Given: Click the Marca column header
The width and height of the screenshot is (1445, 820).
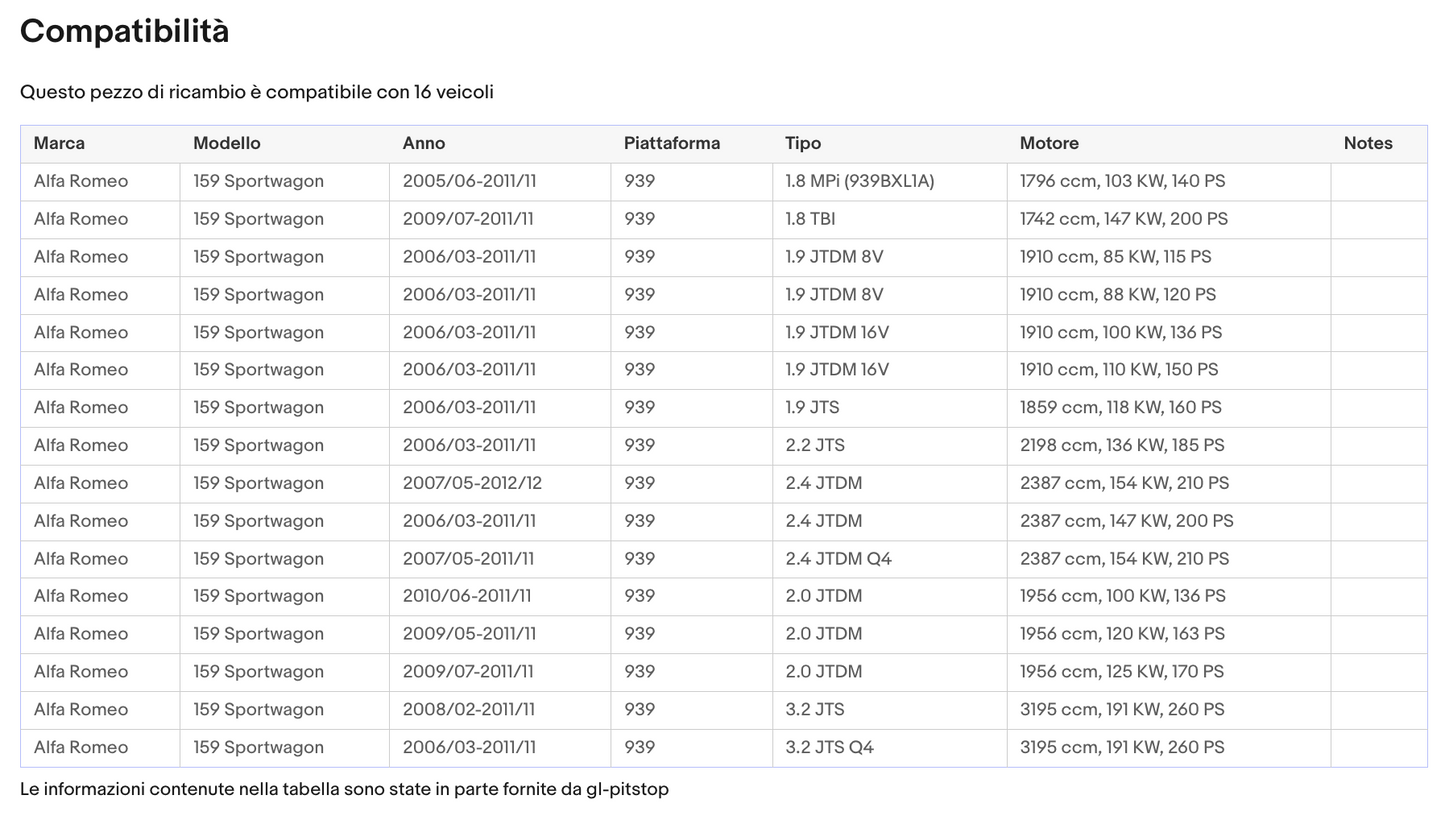Looking at the screenshot, I should tap(59, 143).
